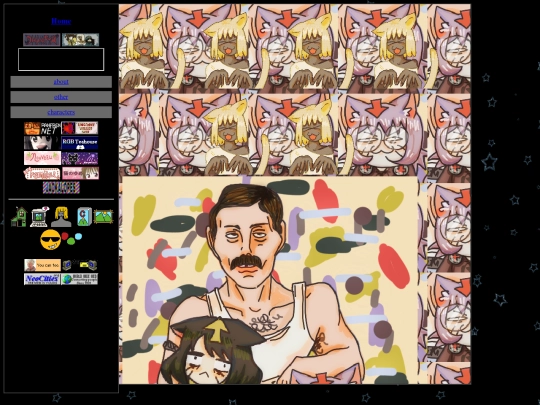Image resolution: width=540 pixels, height=405 pixels.
Task: Click the black-haired anime face badge
Action: coord(42,143)
